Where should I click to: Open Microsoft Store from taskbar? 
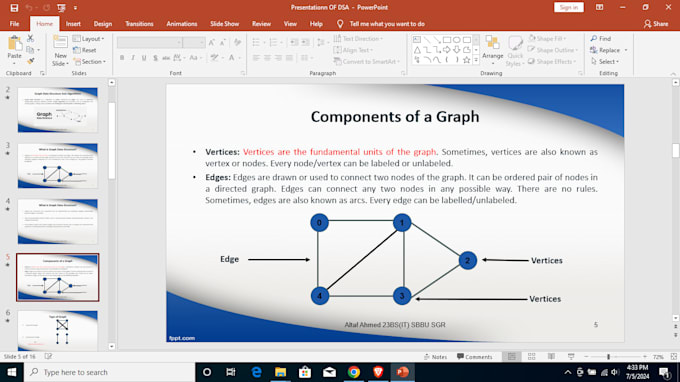click(305, 372)
